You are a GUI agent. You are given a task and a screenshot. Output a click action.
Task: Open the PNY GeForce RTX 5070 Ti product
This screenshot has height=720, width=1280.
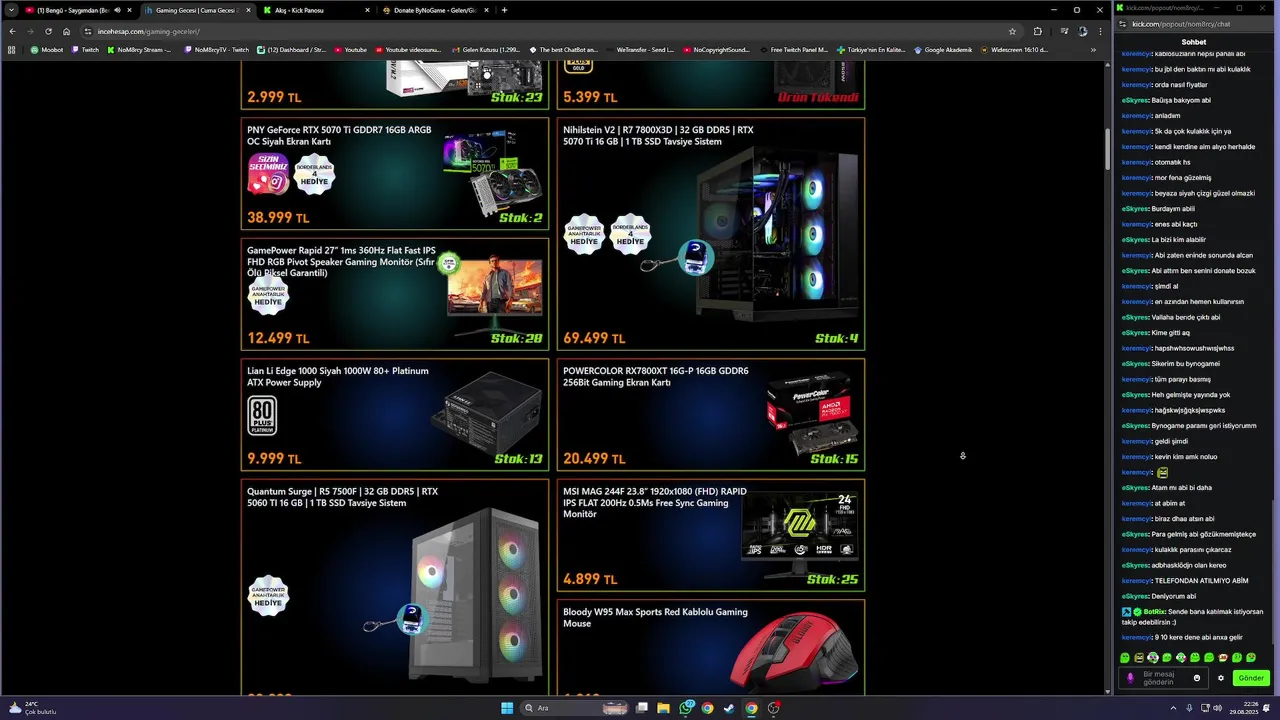tap(395, 174)
